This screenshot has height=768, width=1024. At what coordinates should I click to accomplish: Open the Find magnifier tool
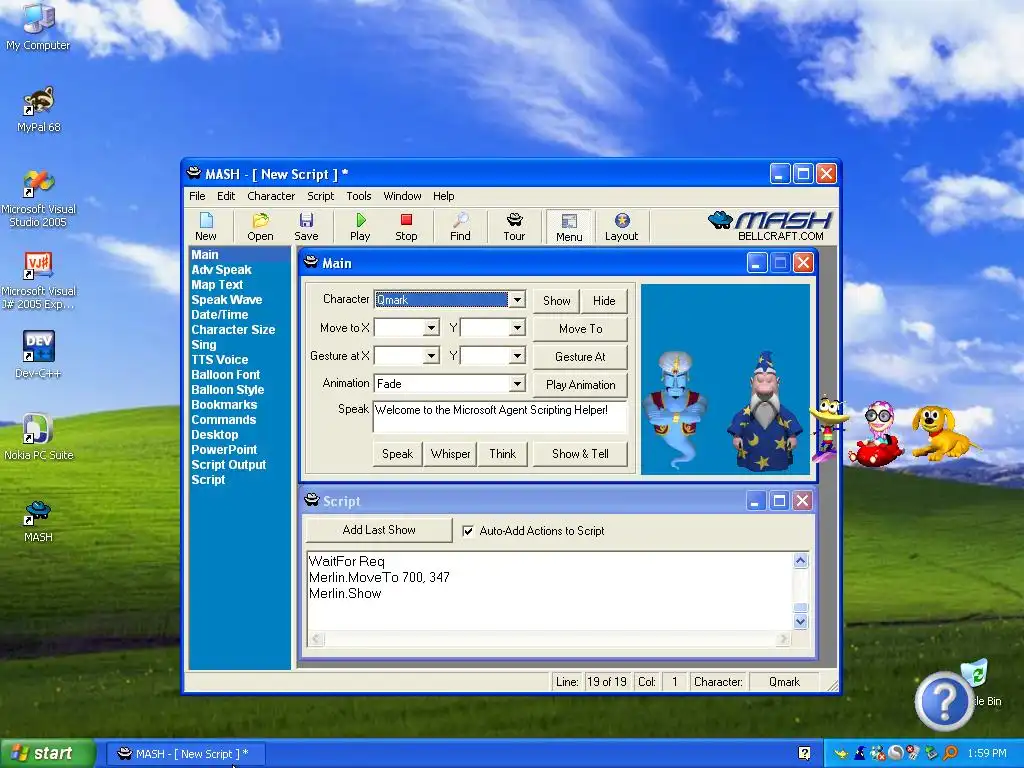click(x=460, y=227)
